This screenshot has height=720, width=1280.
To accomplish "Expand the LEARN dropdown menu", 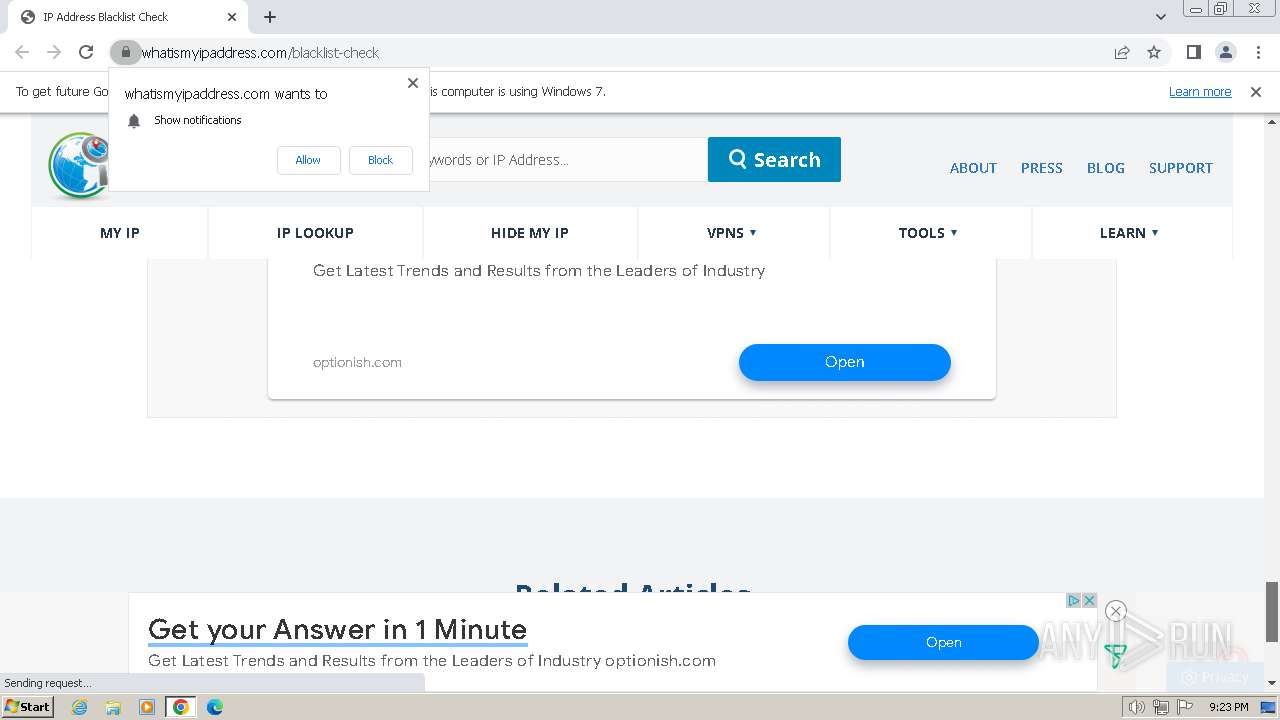I will tap(1129, 233).
